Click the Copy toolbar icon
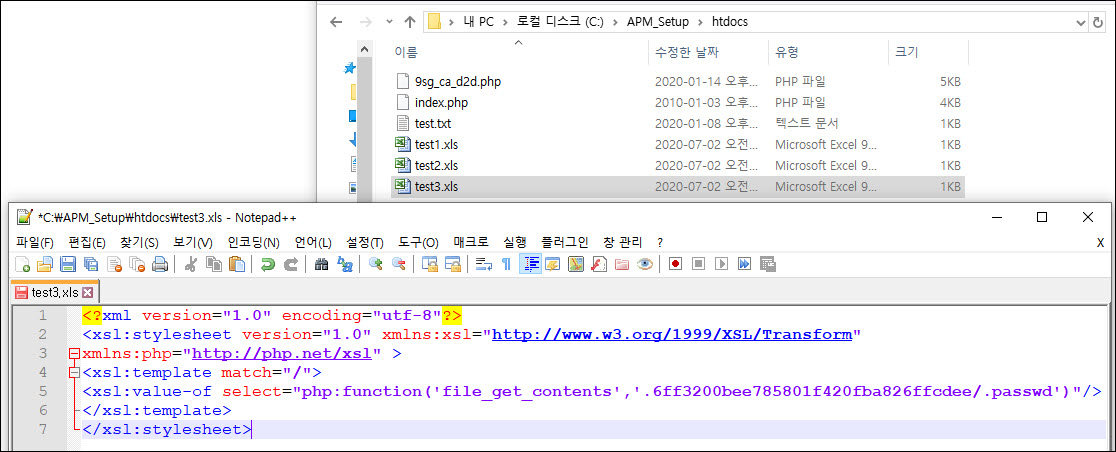This screenshot has height=452, width=1116. [214, 265]
